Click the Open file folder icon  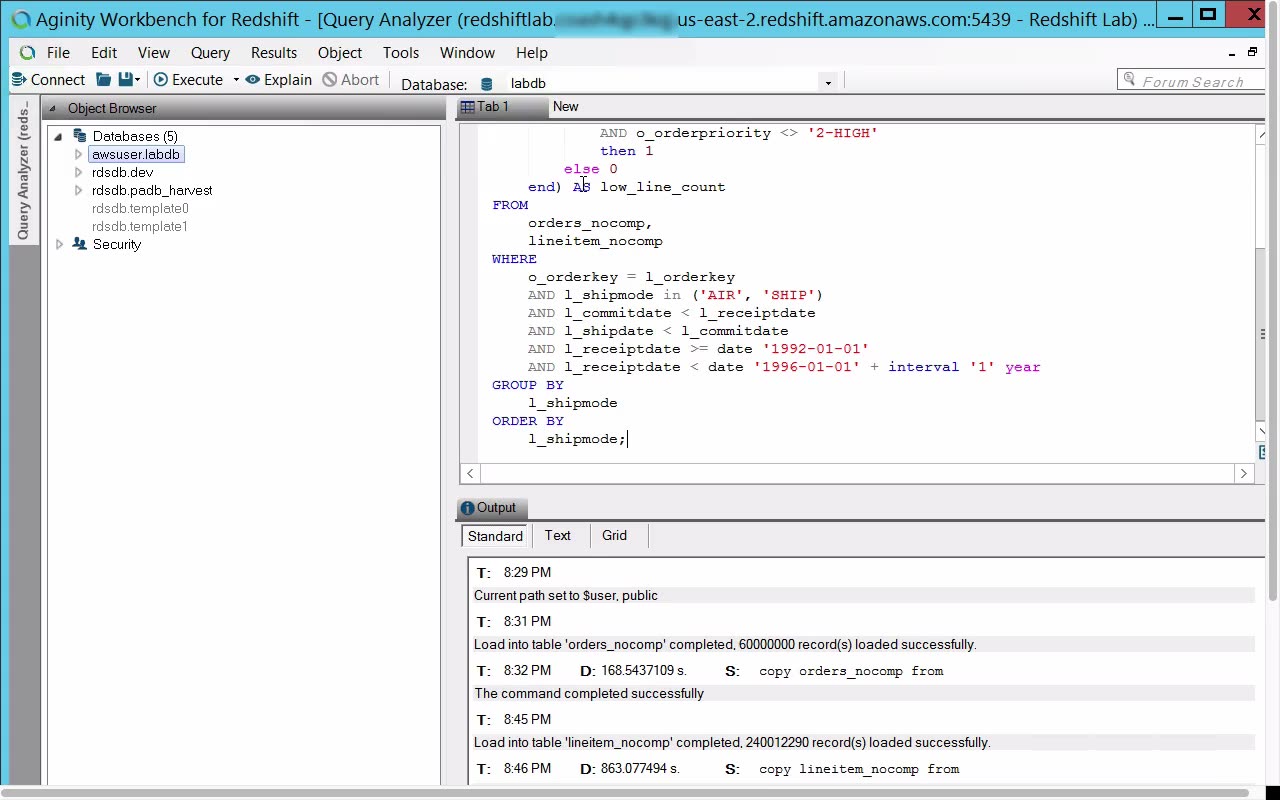tap(103, 80)
